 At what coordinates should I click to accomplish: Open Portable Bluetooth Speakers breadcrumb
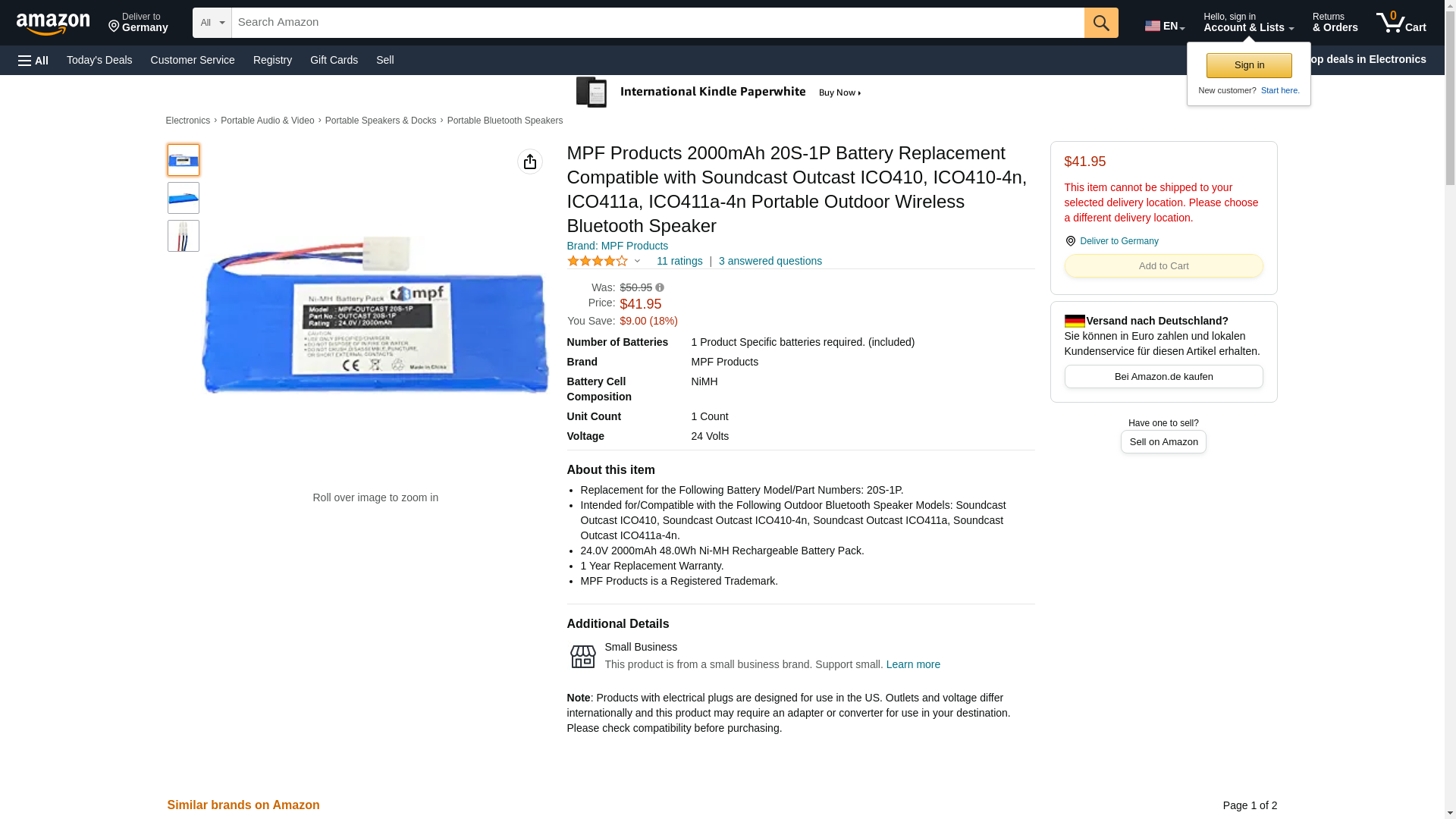[505, 121]
